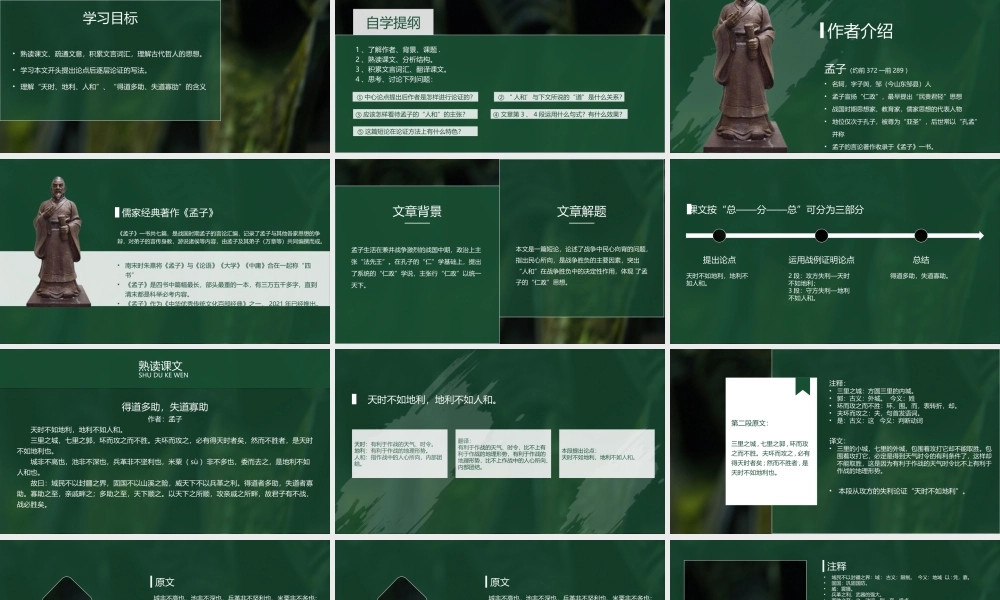Click the 运用战例证明论点 label
Image resolution: width=1000 pixels, height=600 pixels.
tap(821, 260)
